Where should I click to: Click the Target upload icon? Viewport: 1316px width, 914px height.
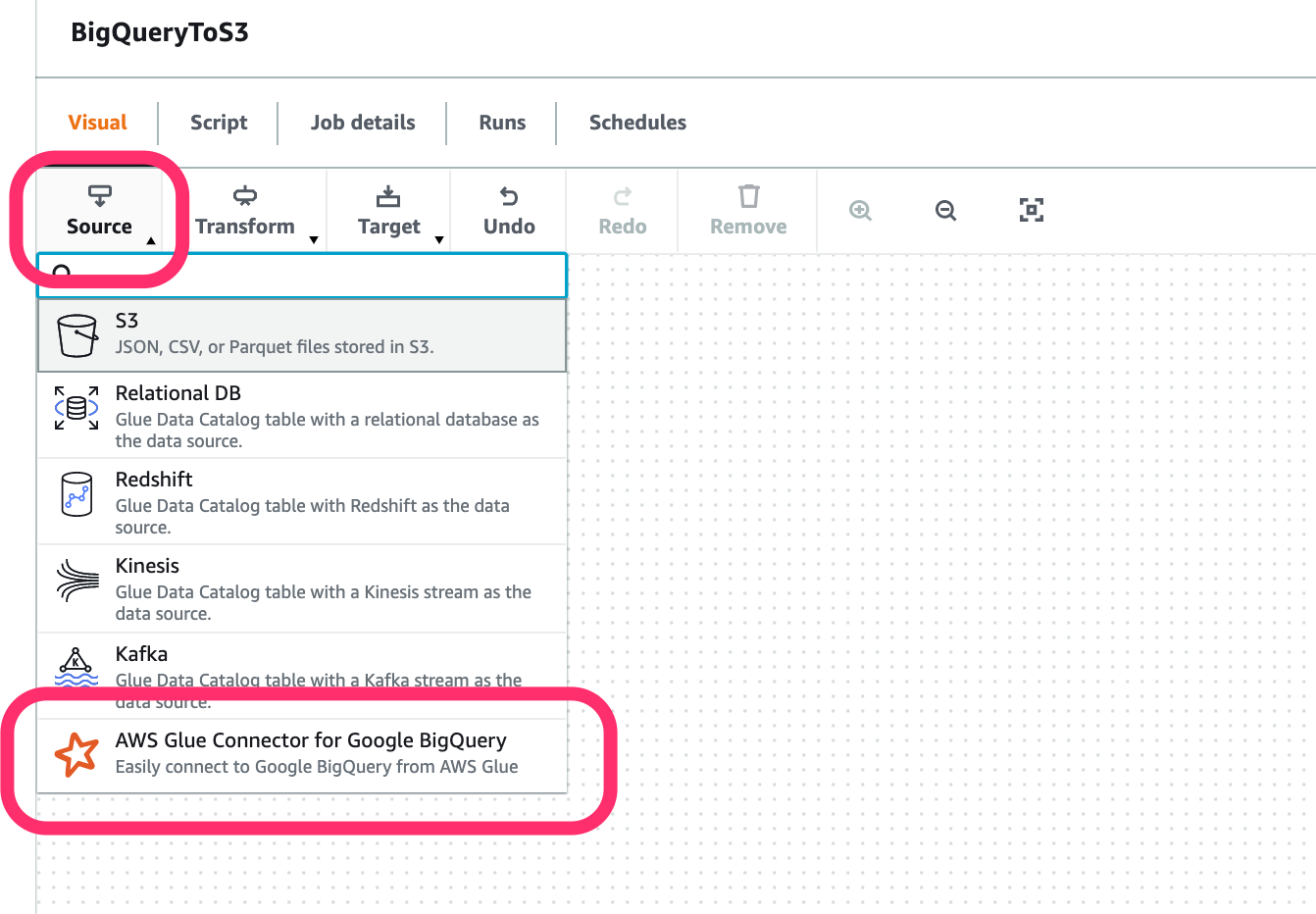(388, 196)
